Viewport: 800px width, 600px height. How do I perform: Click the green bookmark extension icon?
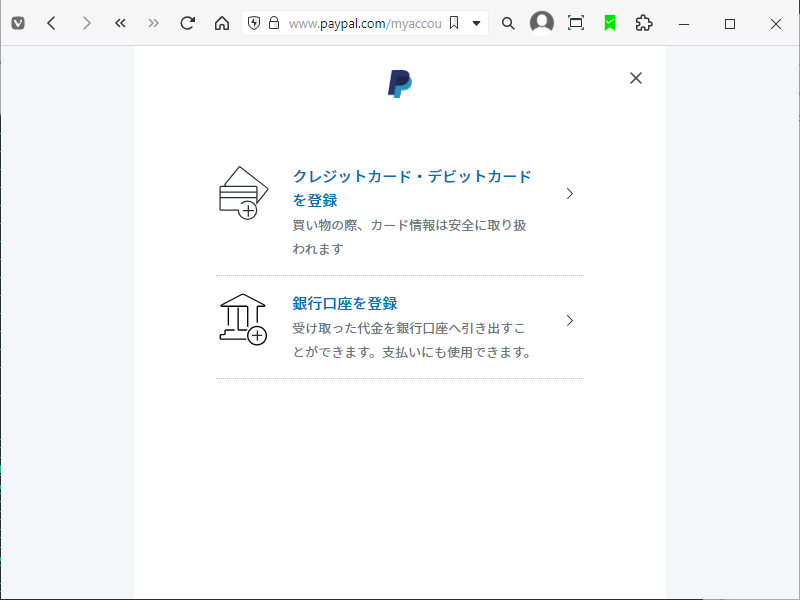click(610, 23)
